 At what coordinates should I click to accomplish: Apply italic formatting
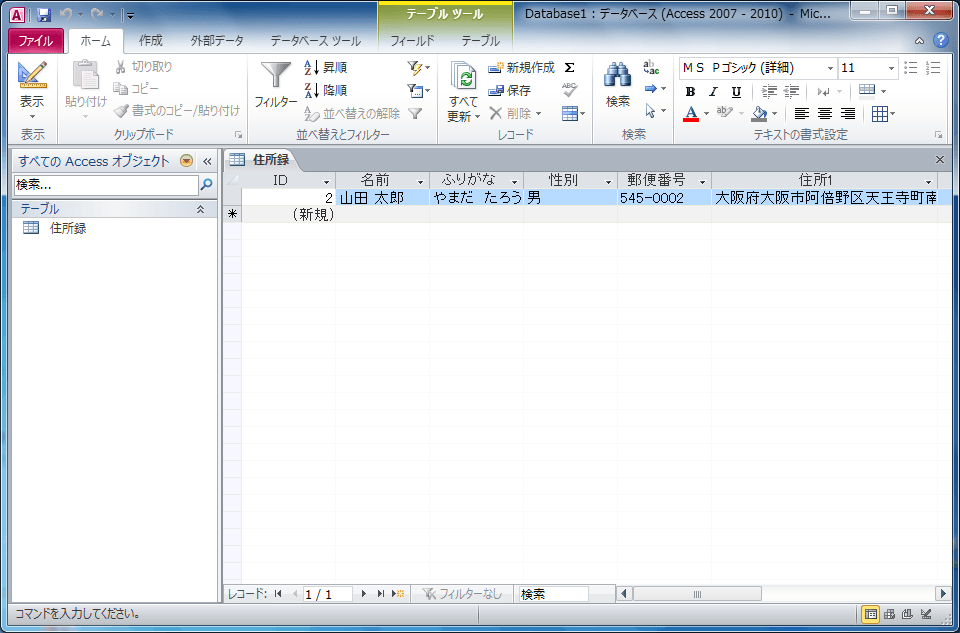point(713,92)
